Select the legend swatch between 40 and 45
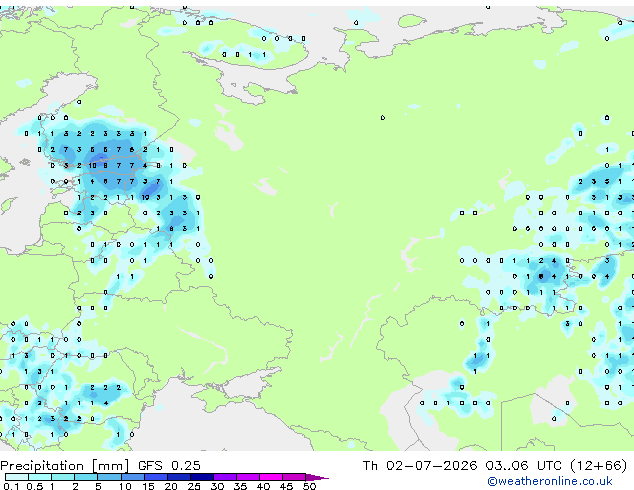The width and height of the screenshot is (634, 490). (x=271, y=477)
